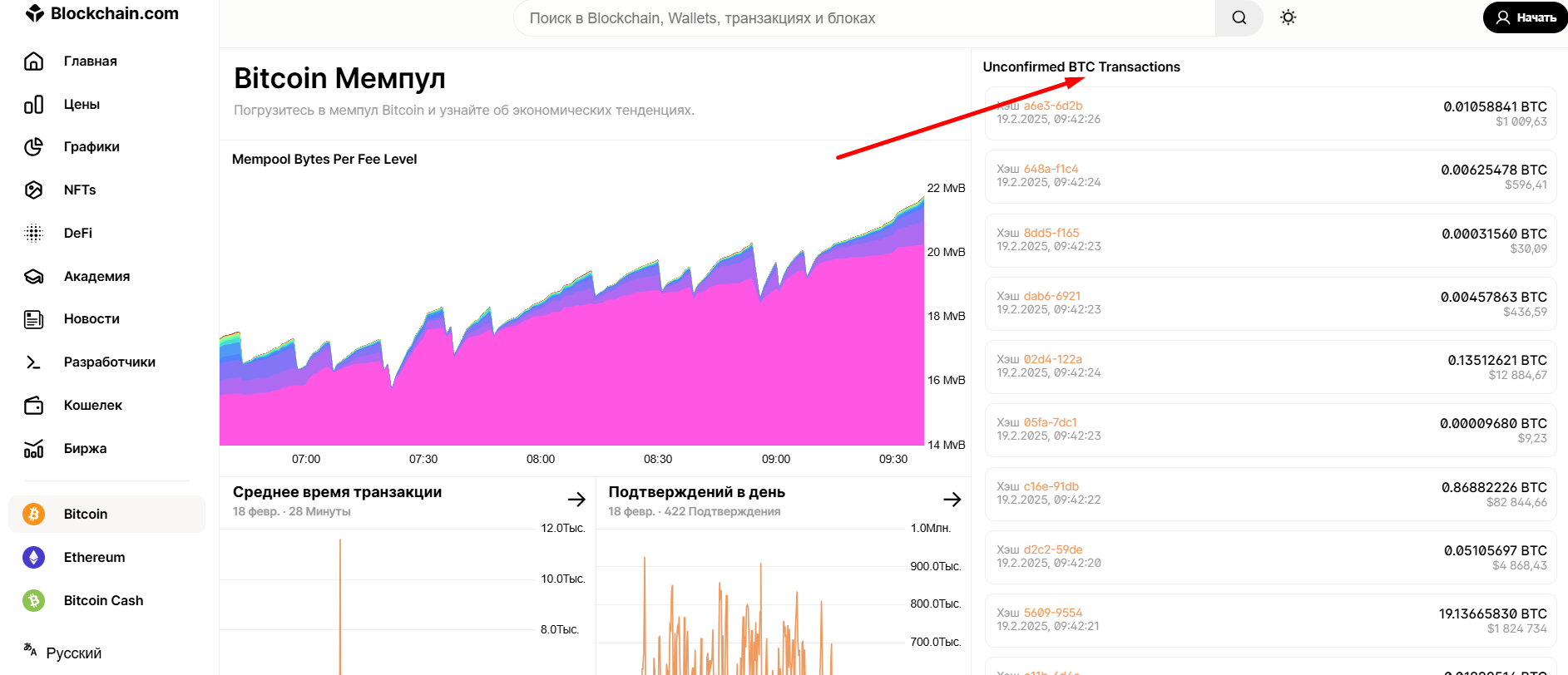Image resolution: width=1568 pixels, height=675 pixels.
Task: Open the NFTs sidebar icon
Action: coord(34,190)
